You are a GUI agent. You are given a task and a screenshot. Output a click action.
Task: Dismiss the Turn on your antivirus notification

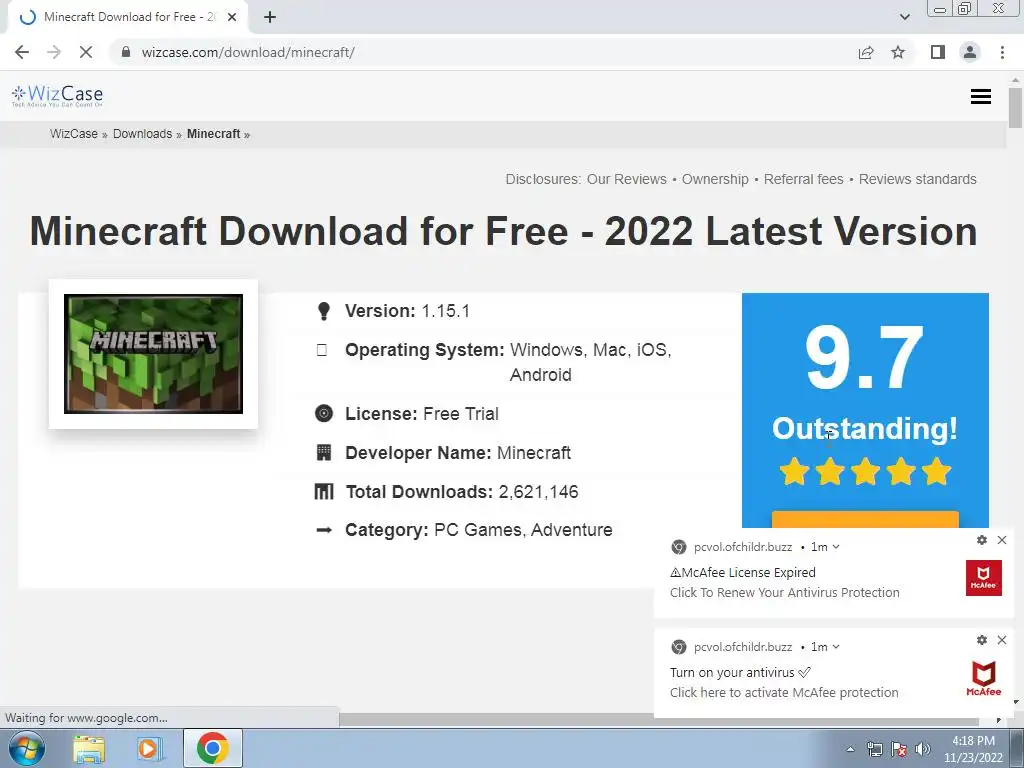[1002, 640]
